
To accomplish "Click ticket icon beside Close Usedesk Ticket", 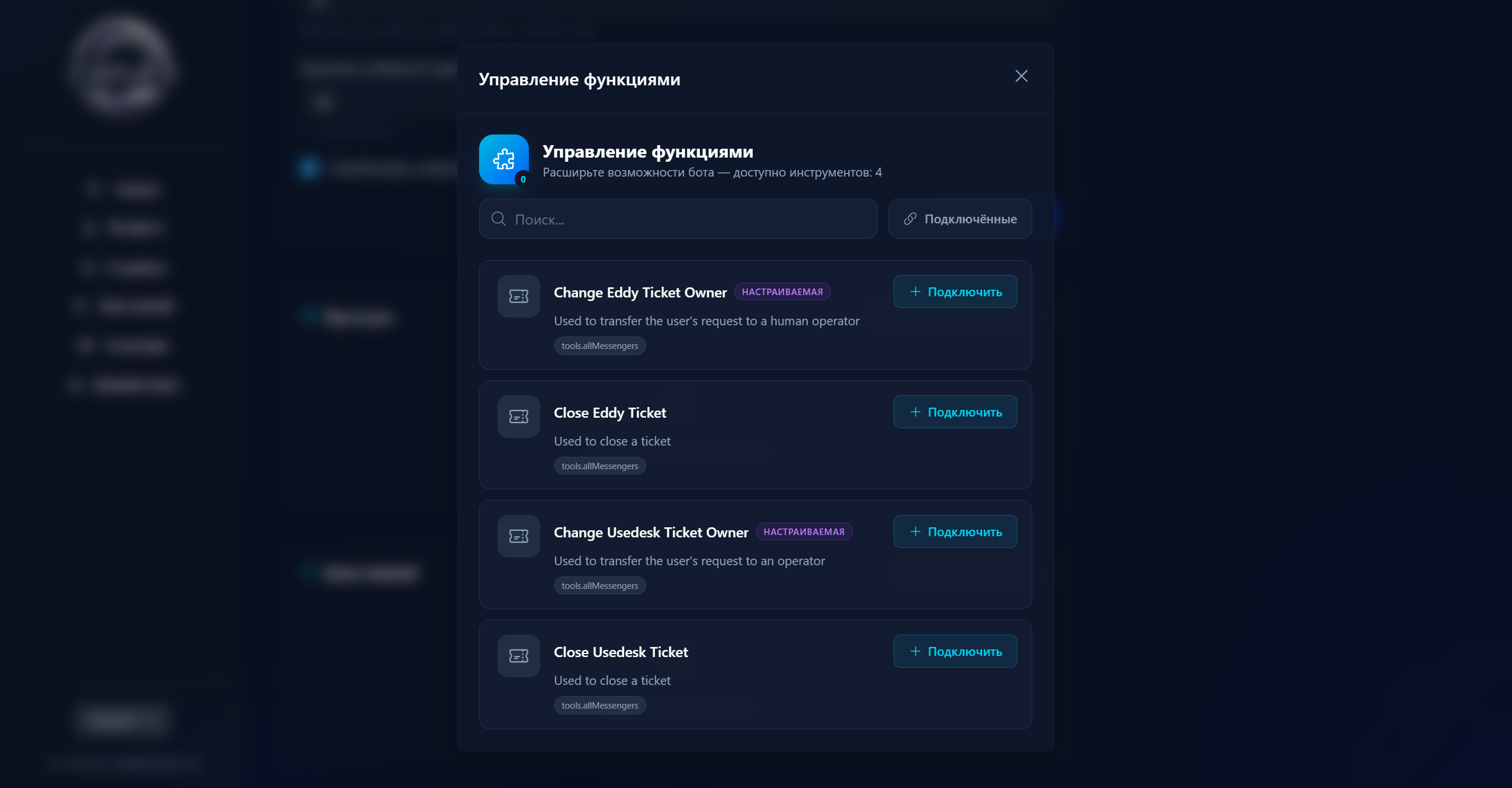I will point(518,656).
